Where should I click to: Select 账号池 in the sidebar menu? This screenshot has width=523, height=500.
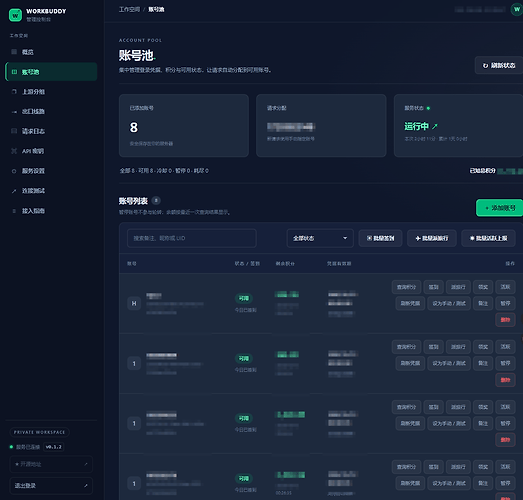(51, 72)
